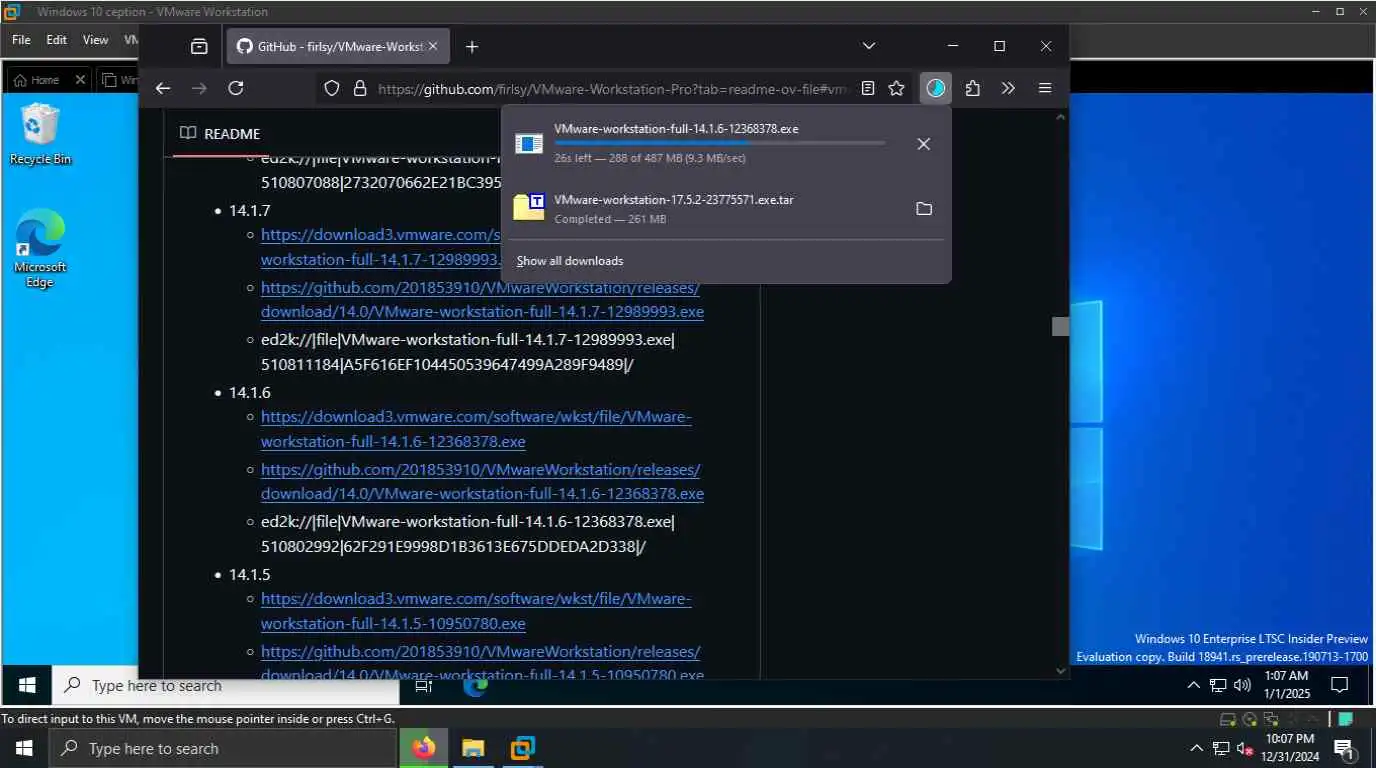Viewport: 1376px width, 768px height.
Task: Open Recycle Bin on VM desktop
Action: 40,135
